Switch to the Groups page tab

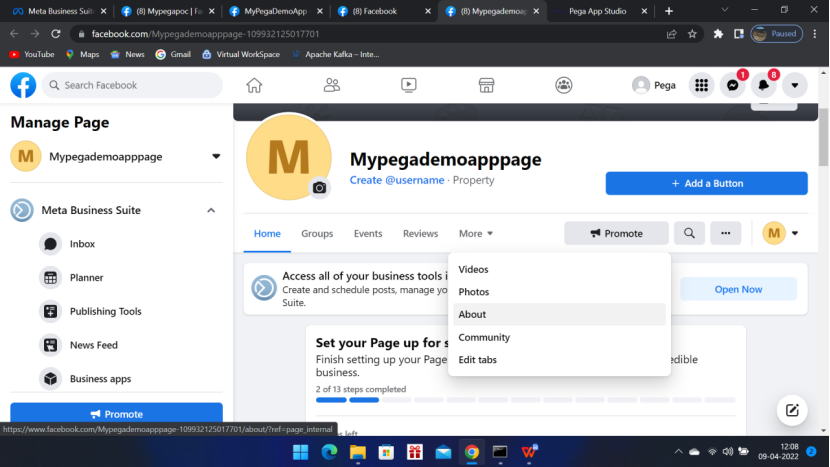click(317, 234)
